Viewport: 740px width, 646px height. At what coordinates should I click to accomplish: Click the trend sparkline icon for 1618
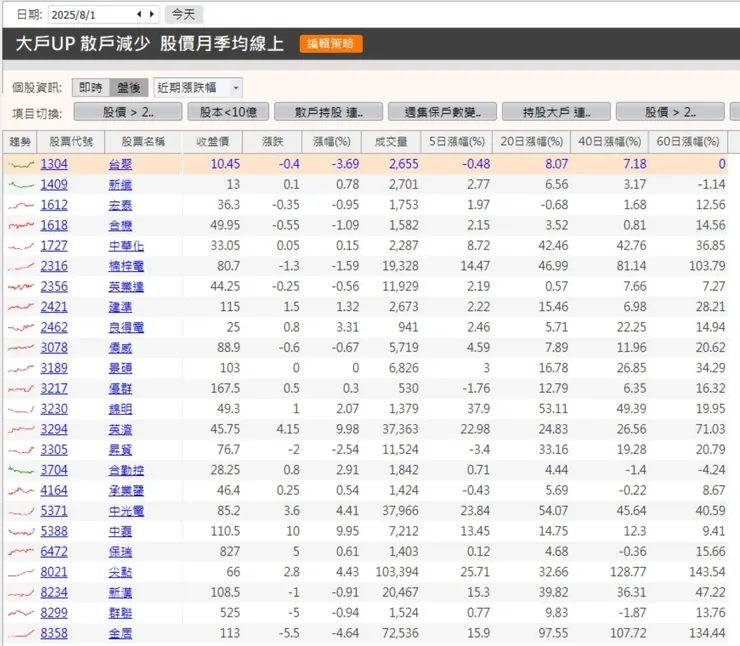(x=21, y=226)
